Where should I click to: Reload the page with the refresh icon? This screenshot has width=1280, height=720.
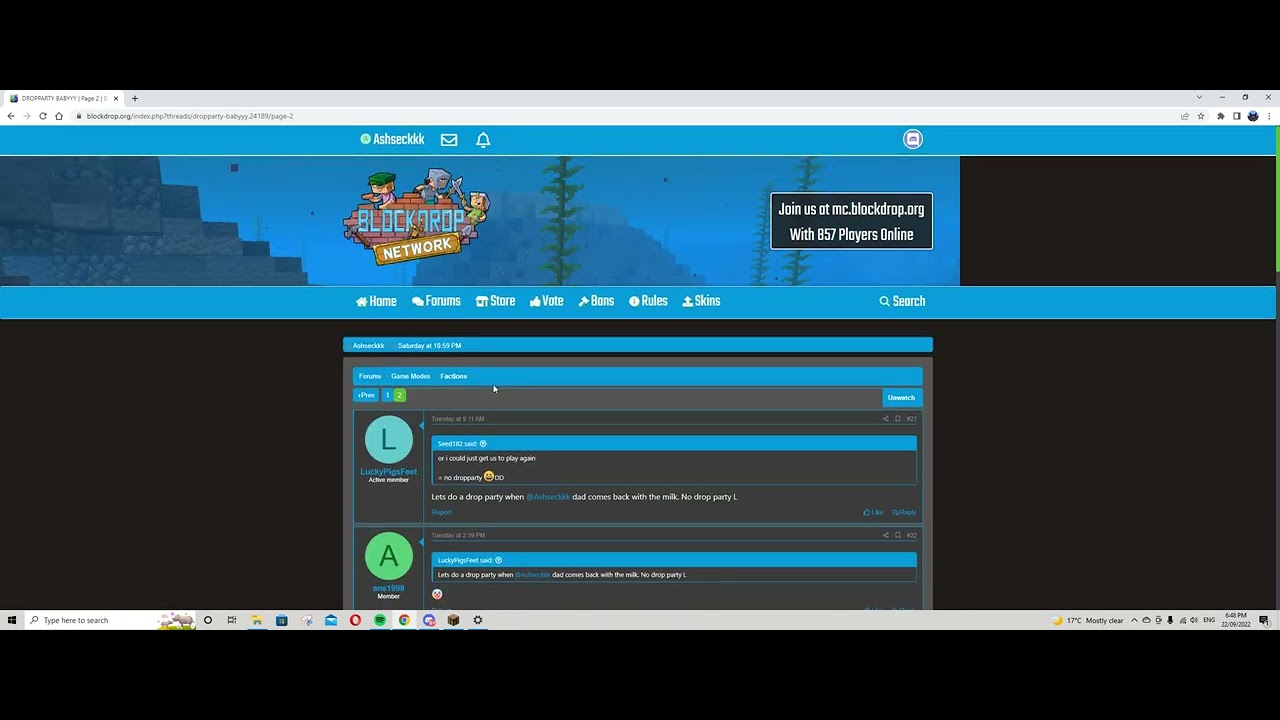click(x=43, y=116)
